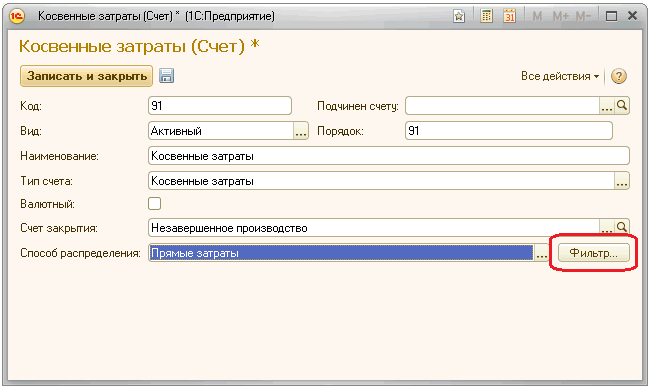Open selection ellipsis for Способ распределения
651x390 pixels.
click(x=541, y=253)
